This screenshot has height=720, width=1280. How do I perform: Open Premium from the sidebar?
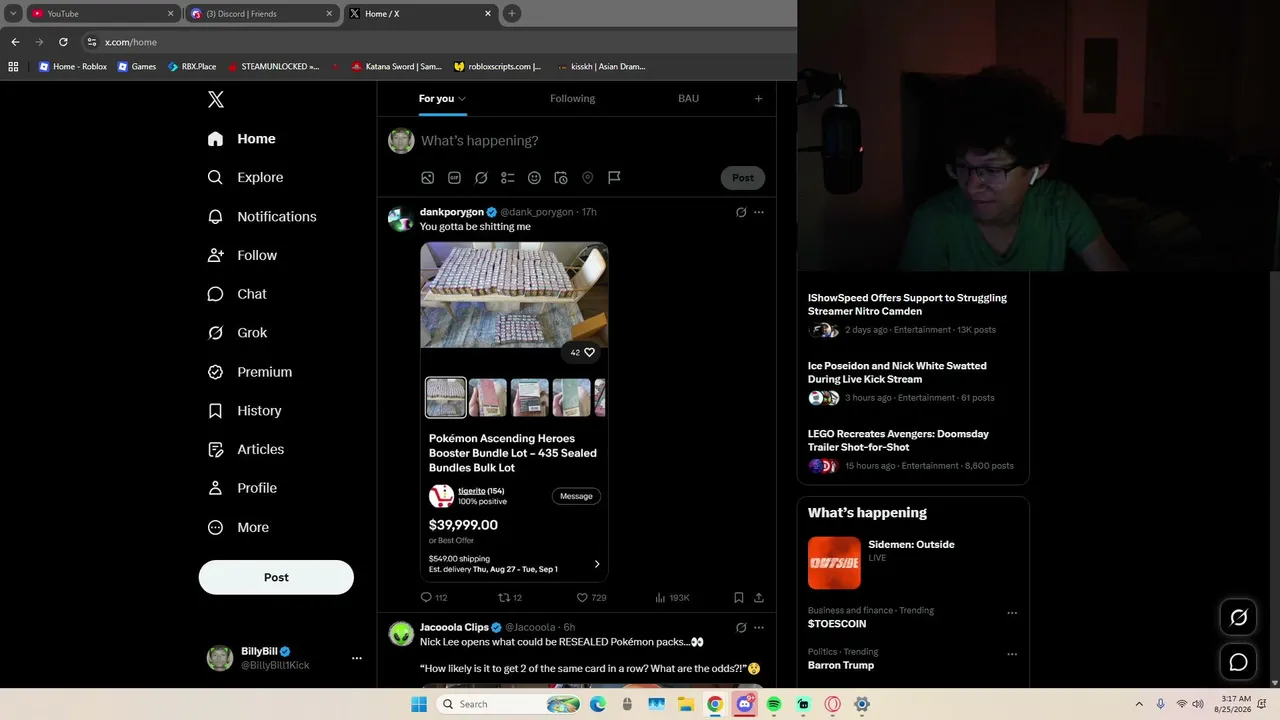pos(249,372)
